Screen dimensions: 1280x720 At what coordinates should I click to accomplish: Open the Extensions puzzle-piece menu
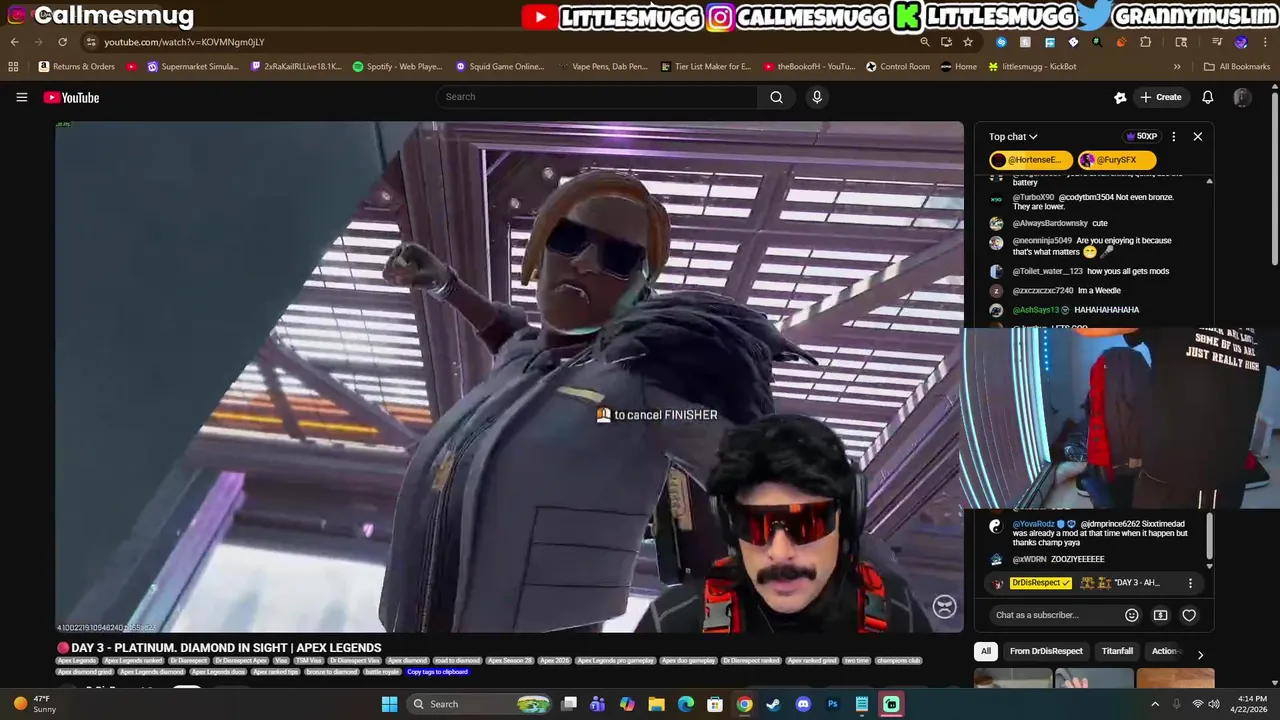point(1146,42)
